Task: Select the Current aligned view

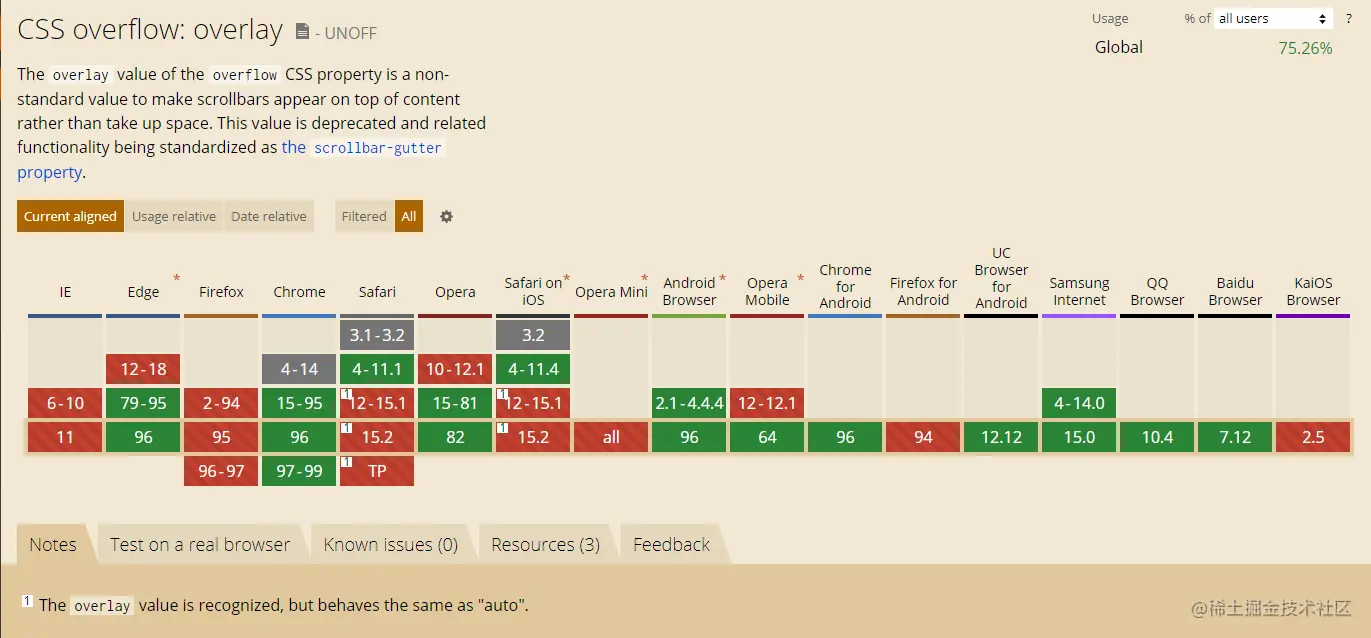Action: coord(70,216)
